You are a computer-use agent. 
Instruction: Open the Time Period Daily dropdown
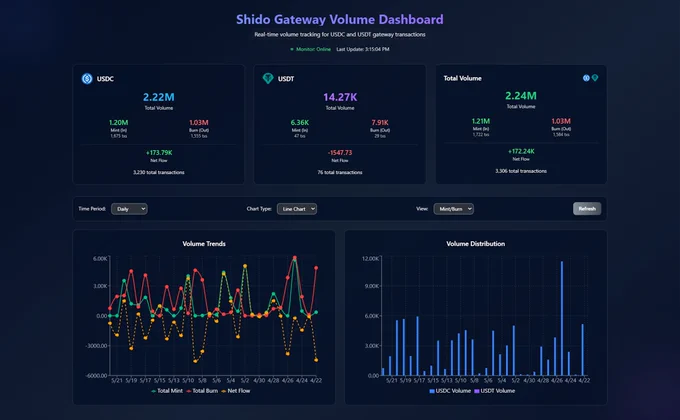[129, 209]
